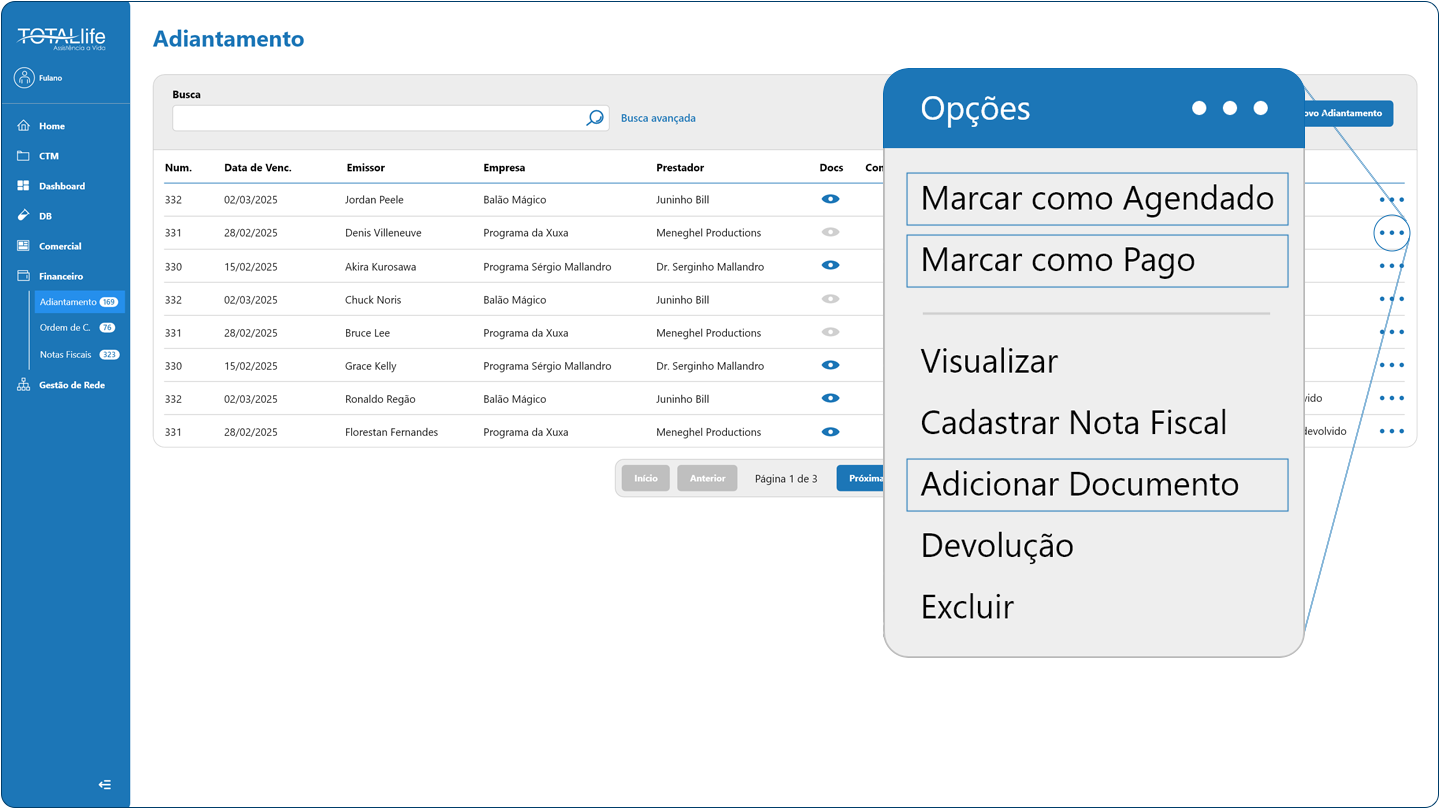The width and height of the screenshot is (1440, 809).
Task: View docs for Jordan Peele row
Action: tap(830, 199)
